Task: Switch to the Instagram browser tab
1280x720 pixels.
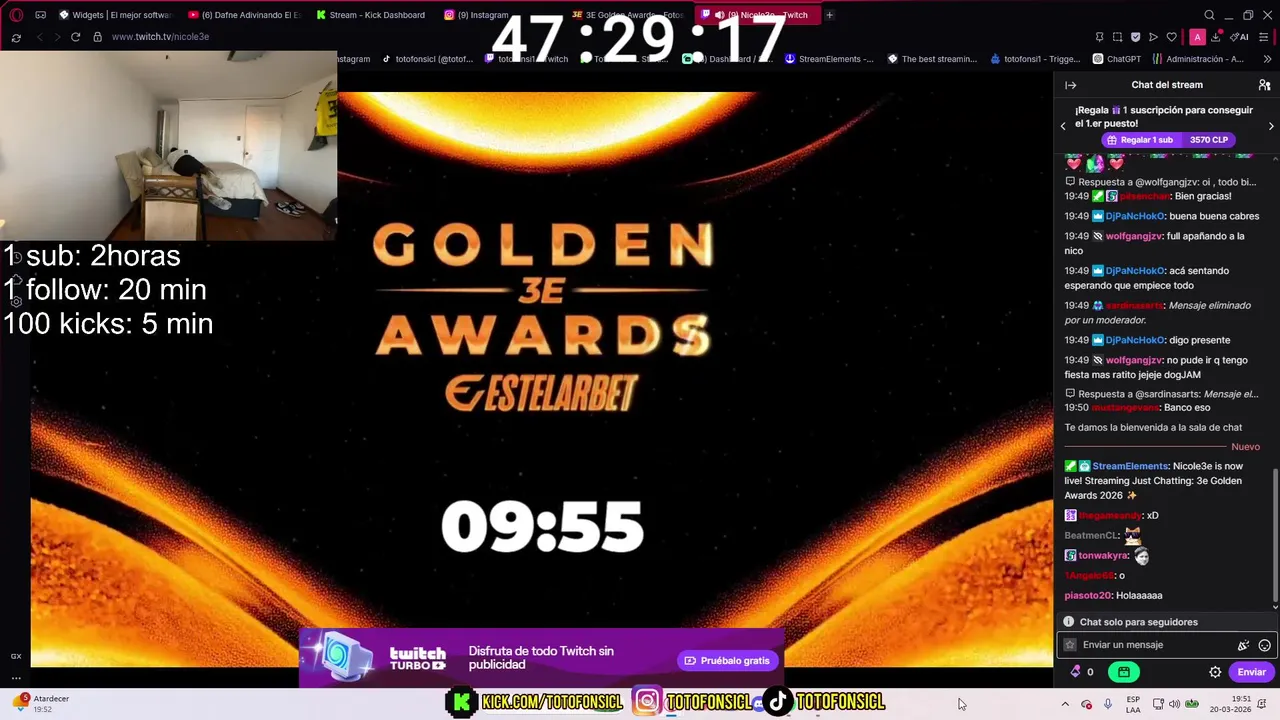Action: 477,15
